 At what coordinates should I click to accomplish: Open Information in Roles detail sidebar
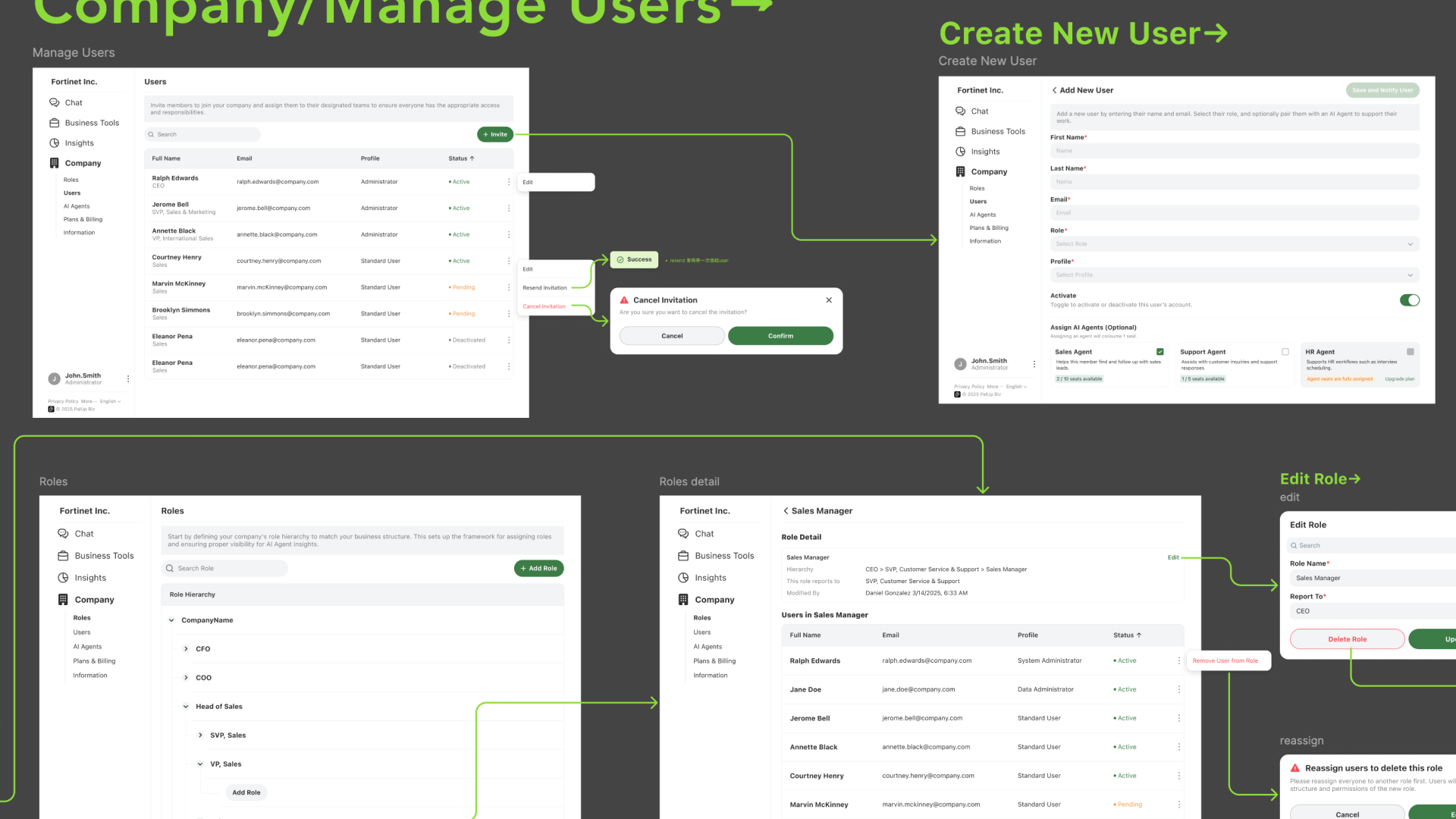coord(710,676)
